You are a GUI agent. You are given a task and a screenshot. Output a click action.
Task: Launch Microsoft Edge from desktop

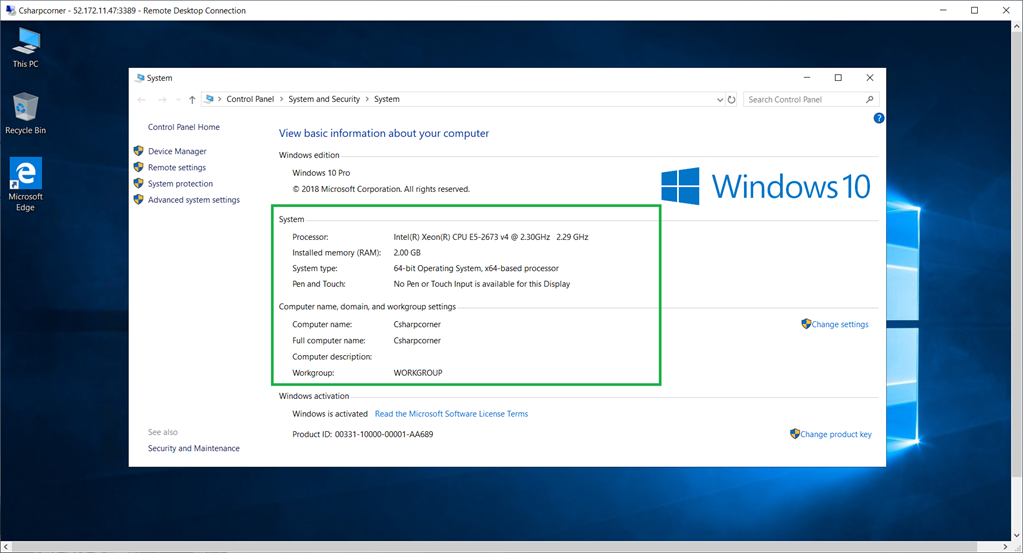tap(25, 184)
